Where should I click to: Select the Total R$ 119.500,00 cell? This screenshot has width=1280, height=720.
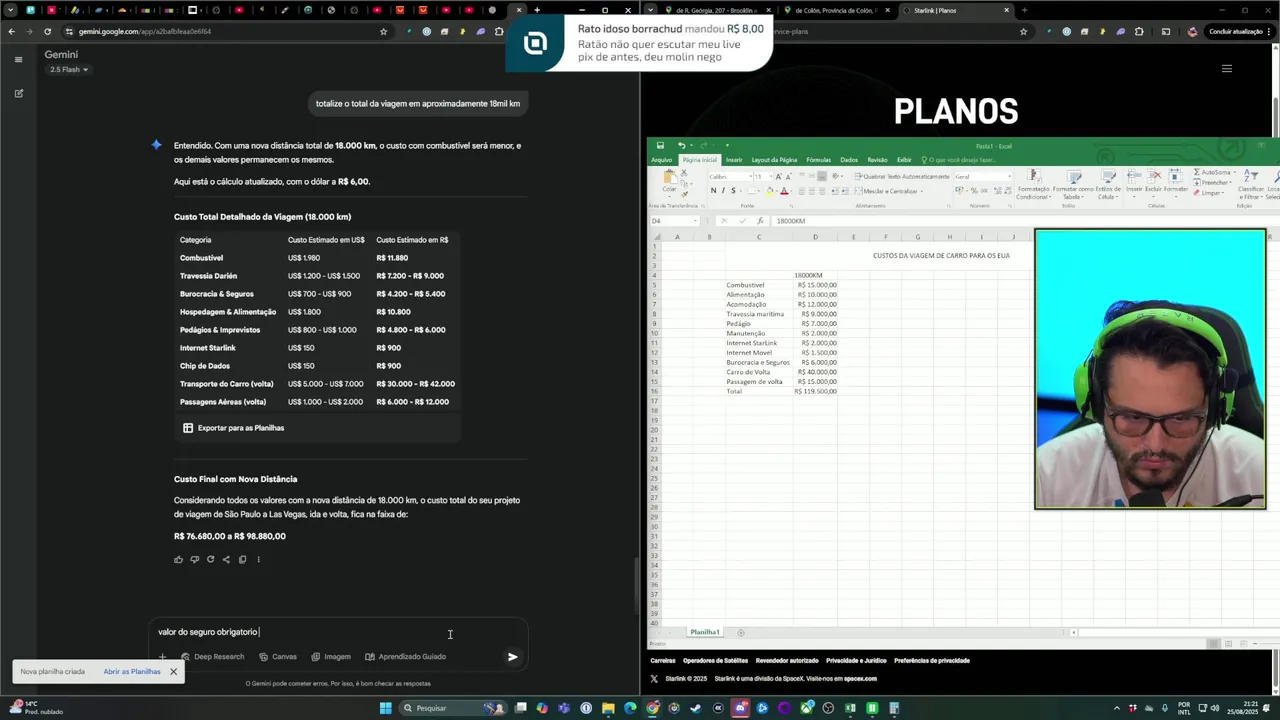(815, 391)
